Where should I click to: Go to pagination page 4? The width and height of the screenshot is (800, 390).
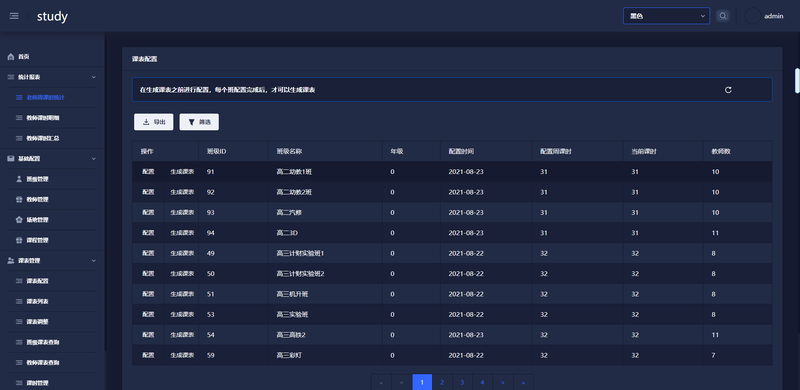tap(483, 382)
